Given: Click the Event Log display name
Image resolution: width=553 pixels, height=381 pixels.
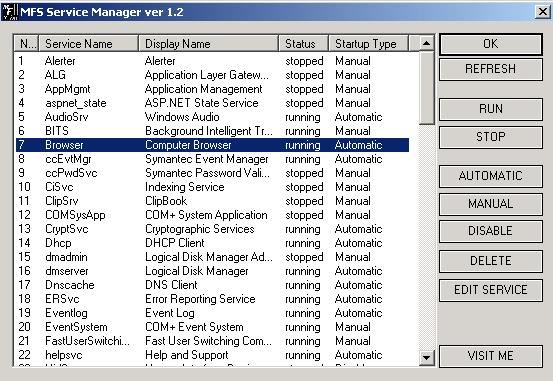Looking at the screenshot, I should coord(170,313).
